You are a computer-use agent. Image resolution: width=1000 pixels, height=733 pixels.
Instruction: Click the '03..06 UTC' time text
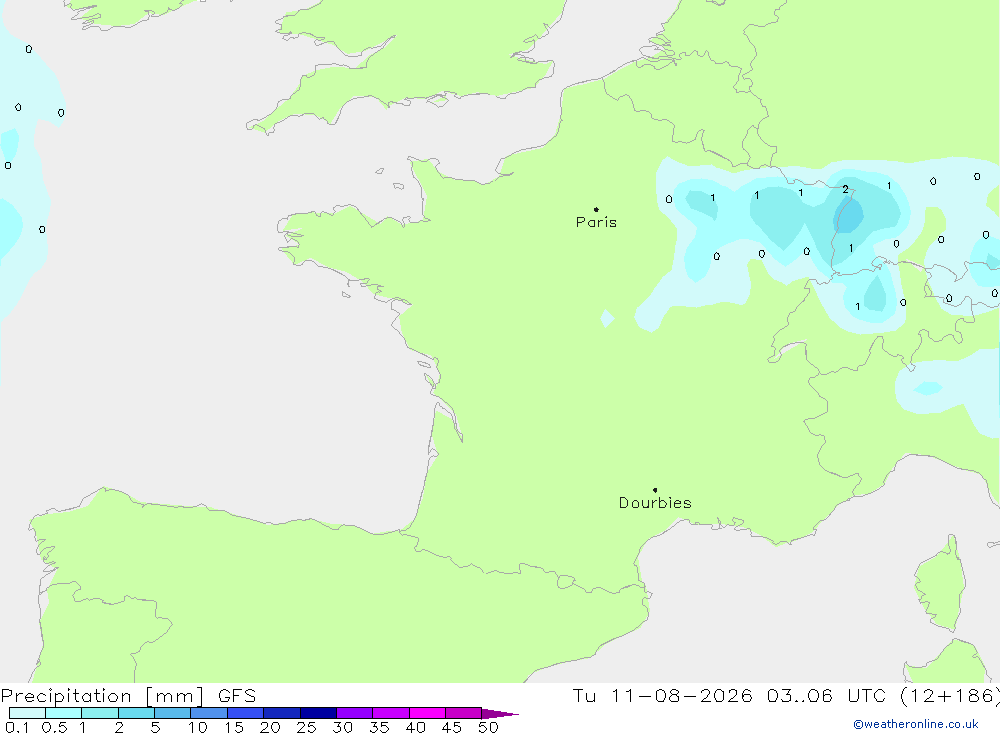tap(828, 696)
